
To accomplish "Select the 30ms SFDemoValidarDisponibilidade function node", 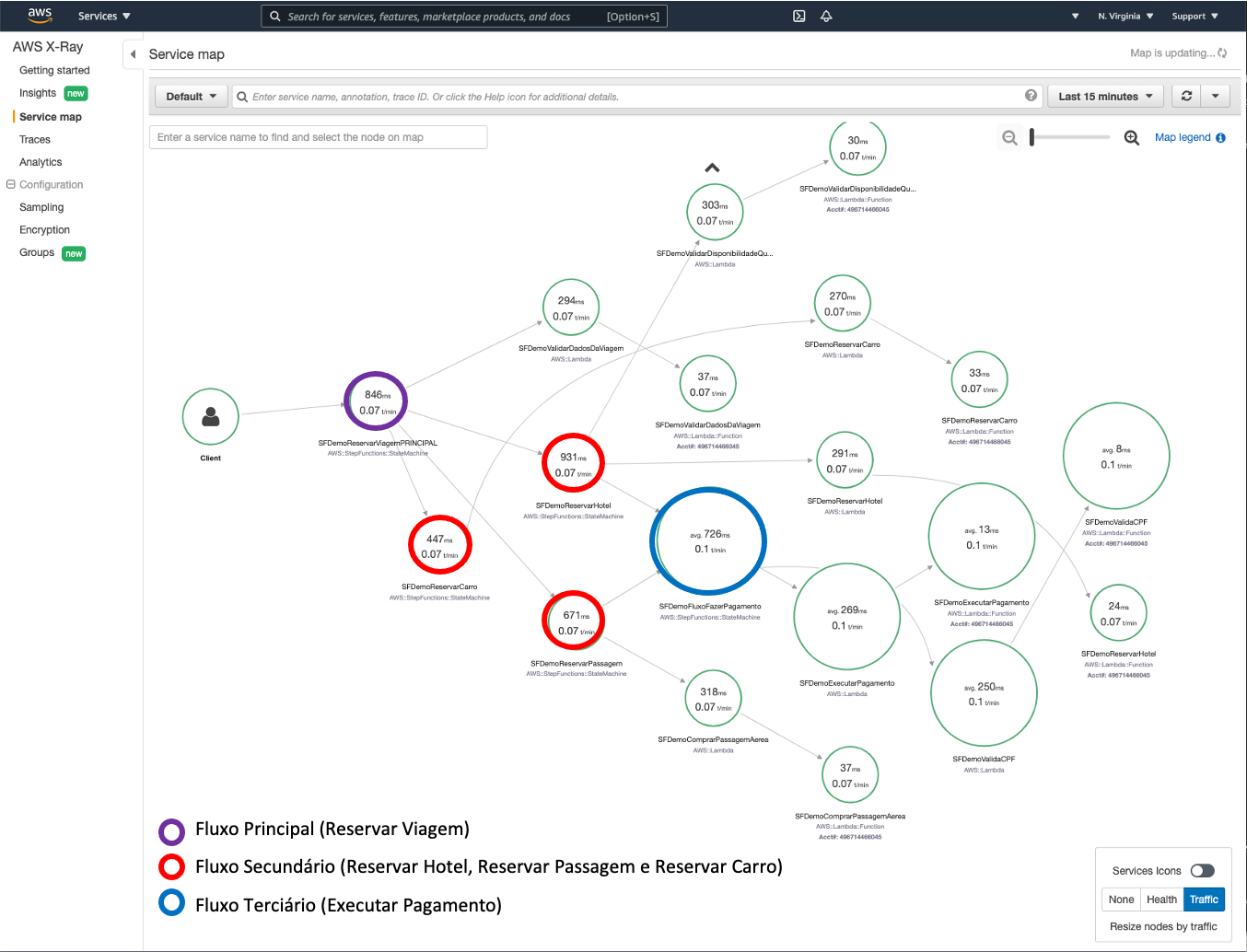I will (857, 147).
